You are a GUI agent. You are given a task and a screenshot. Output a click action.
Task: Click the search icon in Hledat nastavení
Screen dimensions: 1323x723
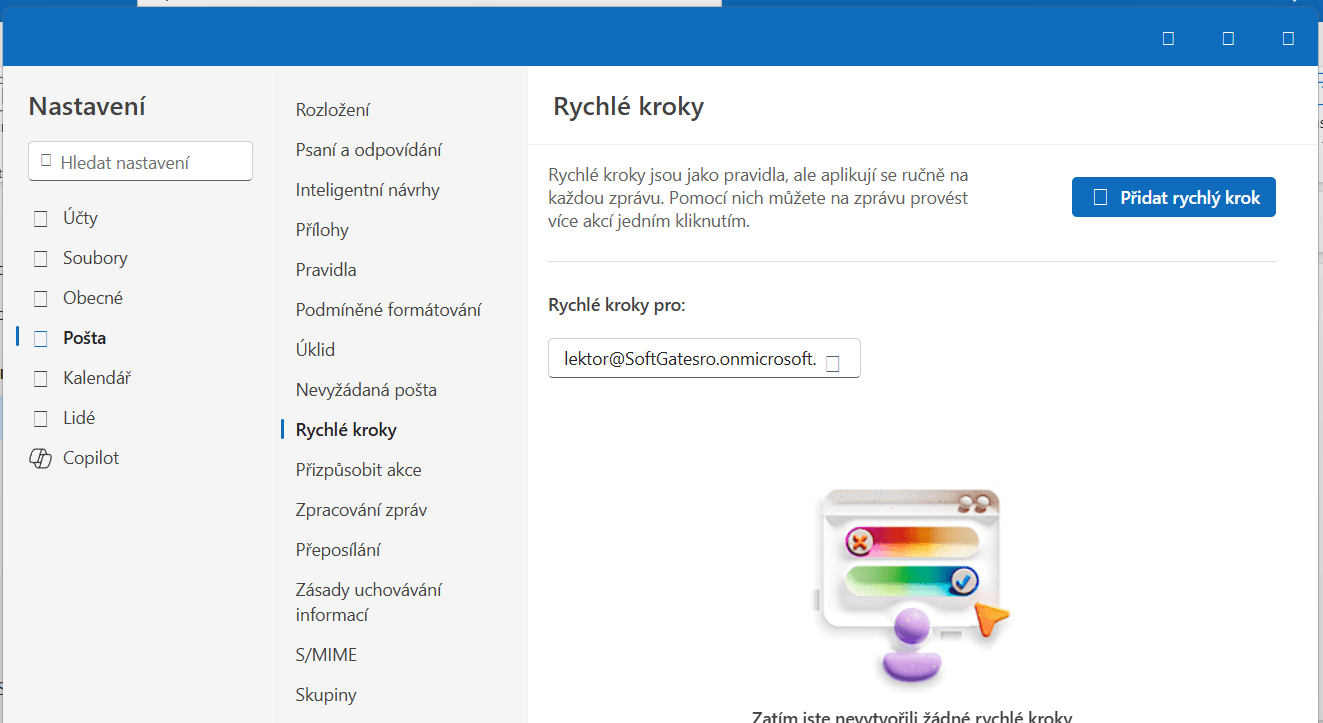coord(46,161)
